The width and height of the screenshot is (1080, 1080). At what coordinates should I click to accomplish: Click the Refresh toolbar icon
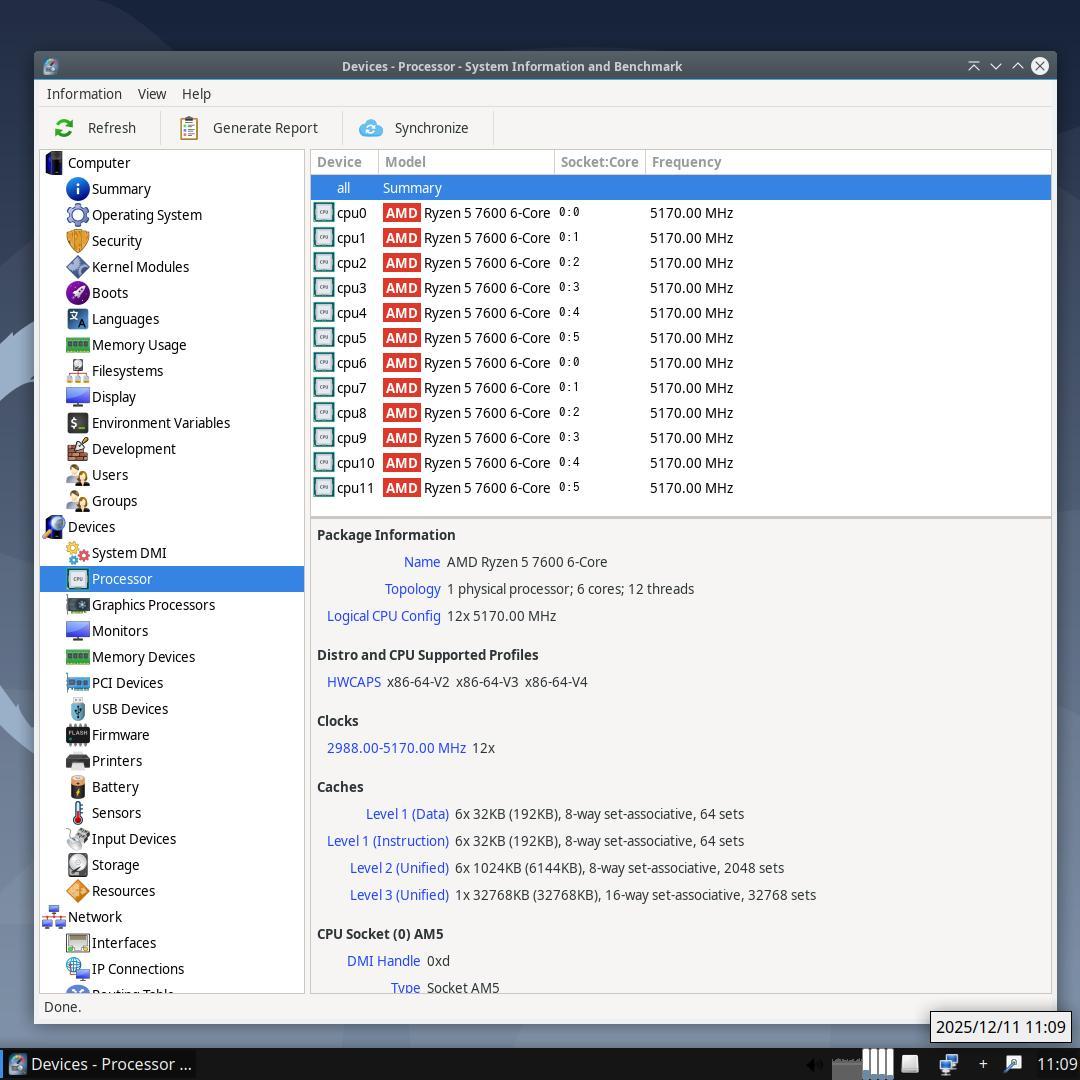coord(64,128)
